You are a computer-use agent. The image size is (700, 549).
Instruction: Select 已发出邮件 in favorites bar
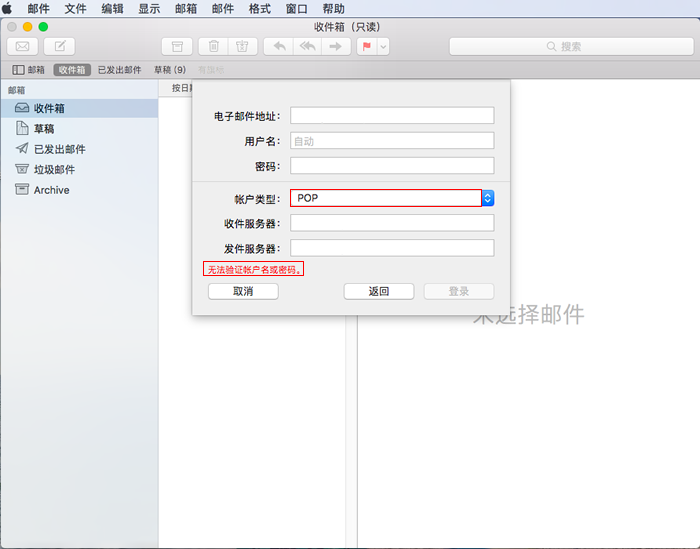120,70
